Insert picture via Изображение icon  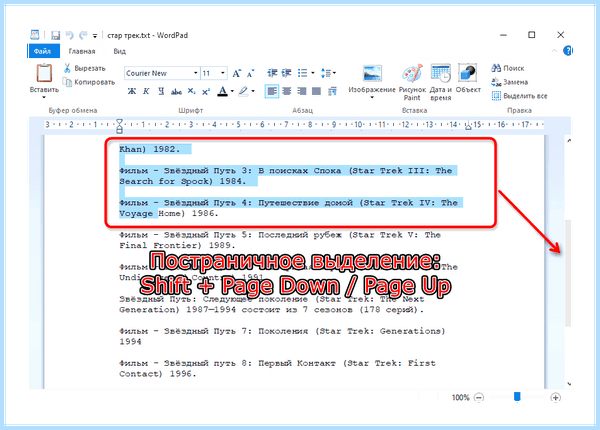coord(372,73)
